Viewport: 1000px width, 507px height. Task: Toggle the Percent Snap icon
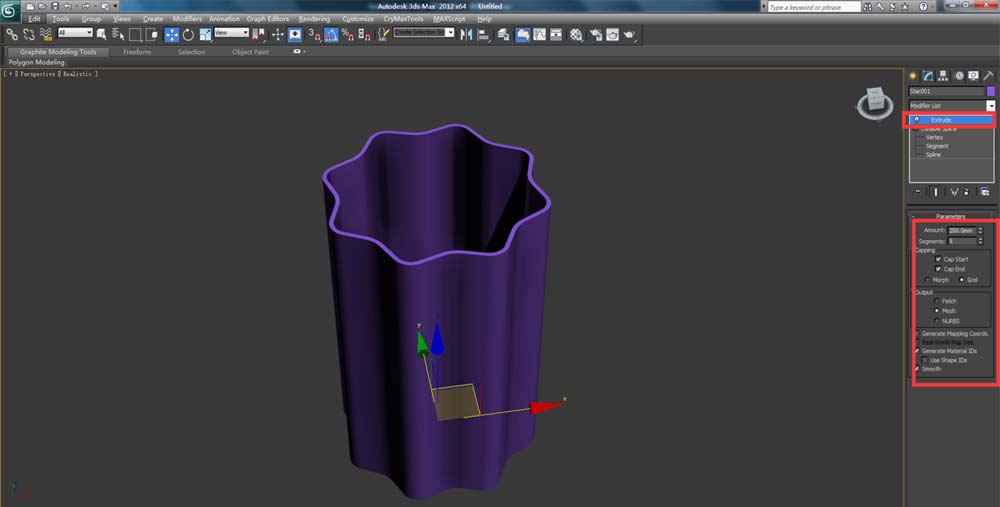click(x=348, y=34)
